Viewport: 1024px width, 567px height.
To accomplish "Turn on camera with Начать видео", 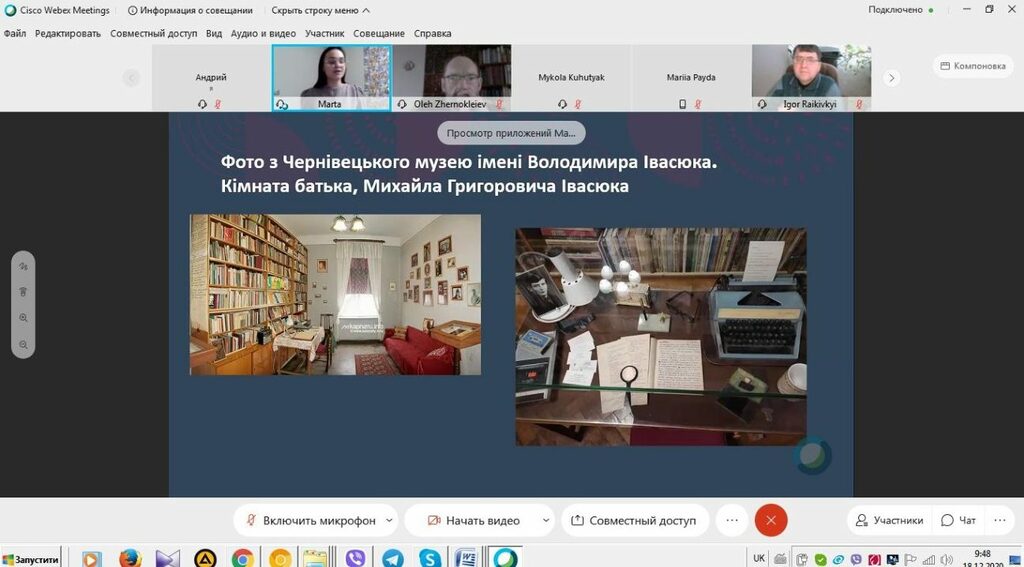I will (473, 520).
